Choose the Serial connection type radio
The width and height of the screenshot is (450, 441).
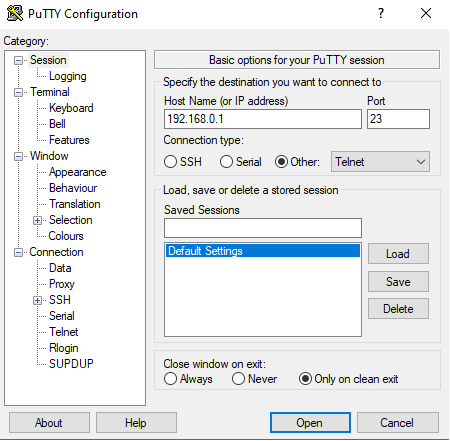click(226, 162)
